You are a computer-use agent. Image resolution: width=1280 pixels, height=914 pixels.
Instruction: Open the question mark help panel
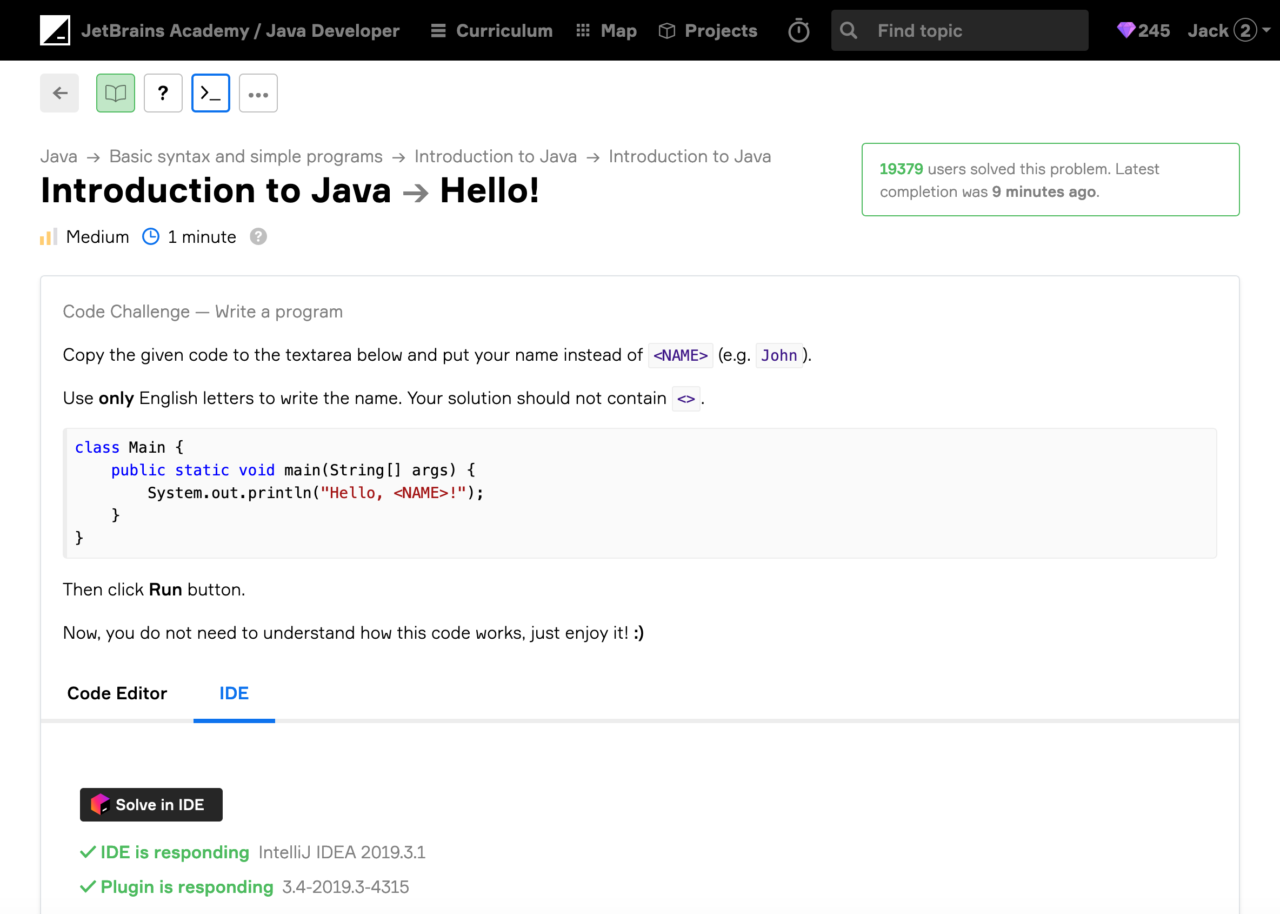pos(163,92)
